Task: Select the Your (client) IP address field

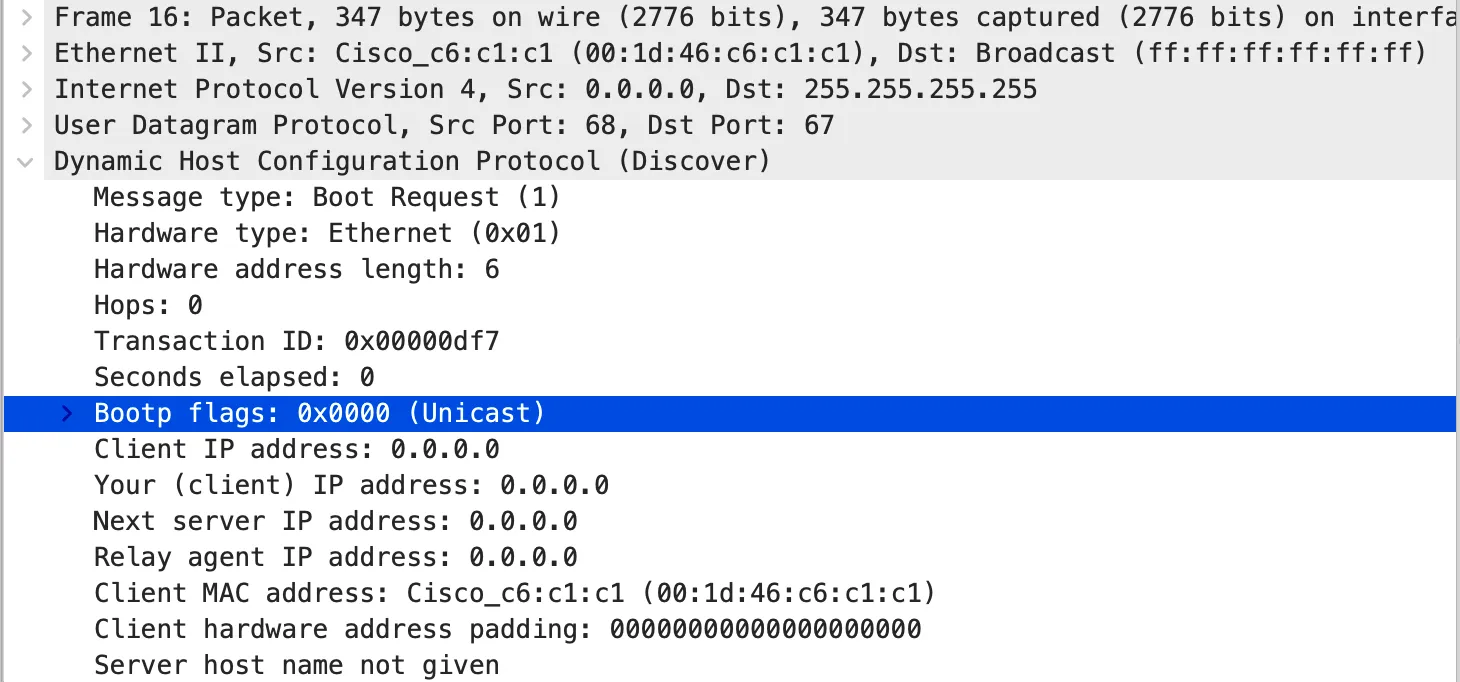Action: (350, 485)
